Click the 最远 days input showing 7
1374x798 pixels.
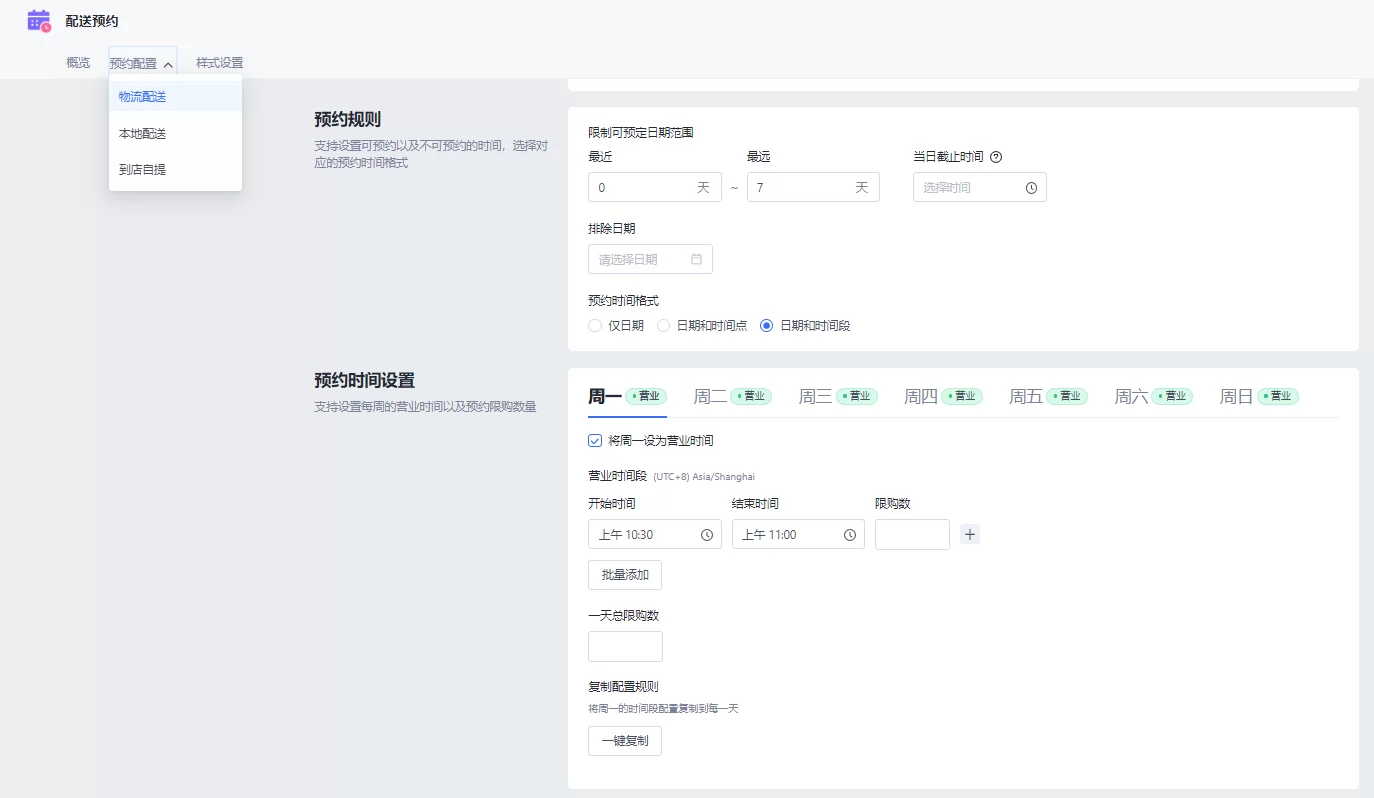coord(813,187)
